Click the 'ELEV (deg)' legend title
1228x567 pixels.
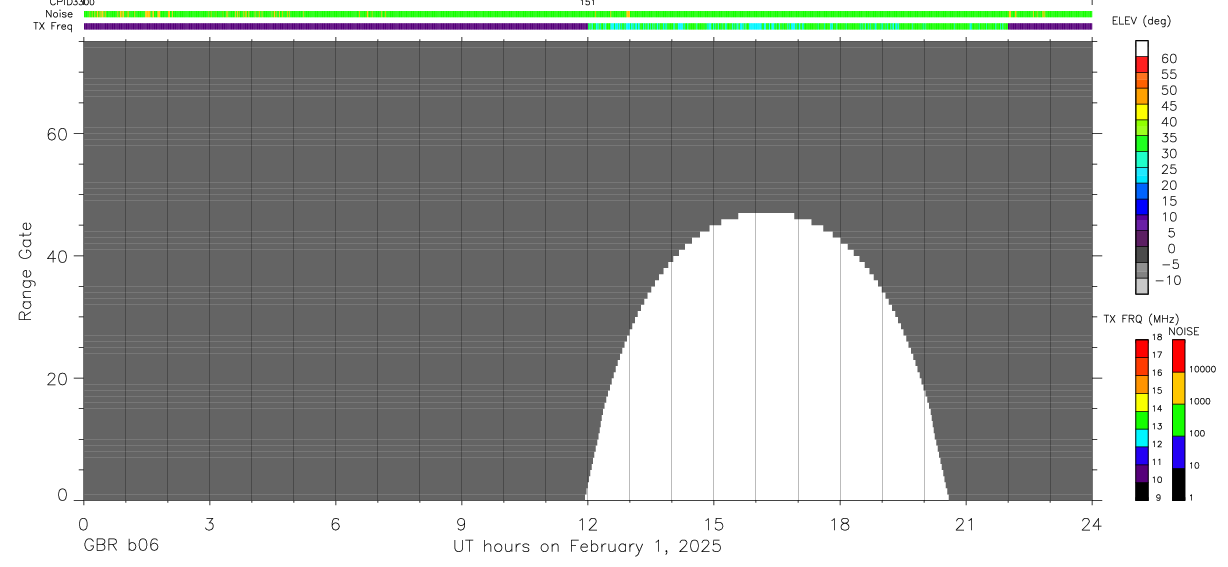tap(1141, 21)
